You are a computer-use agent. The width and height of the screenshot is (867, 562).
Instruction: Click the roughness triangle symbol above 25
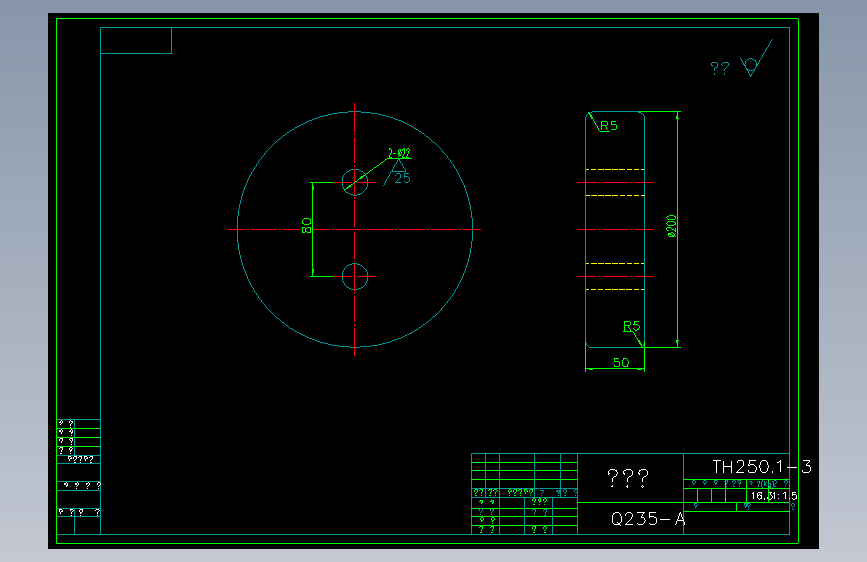[399, 166]
